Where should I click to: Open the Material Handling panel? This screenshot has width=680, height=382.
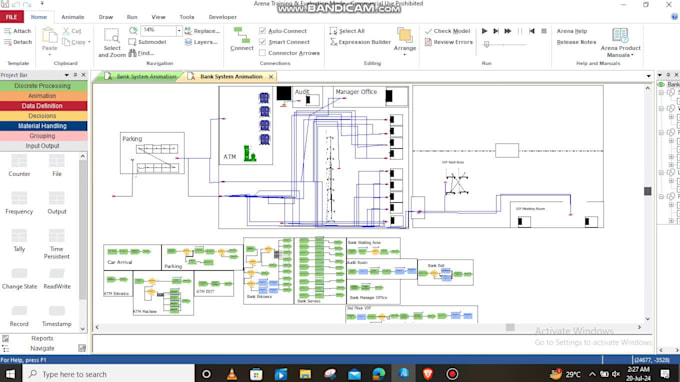(x=43, y=126)
